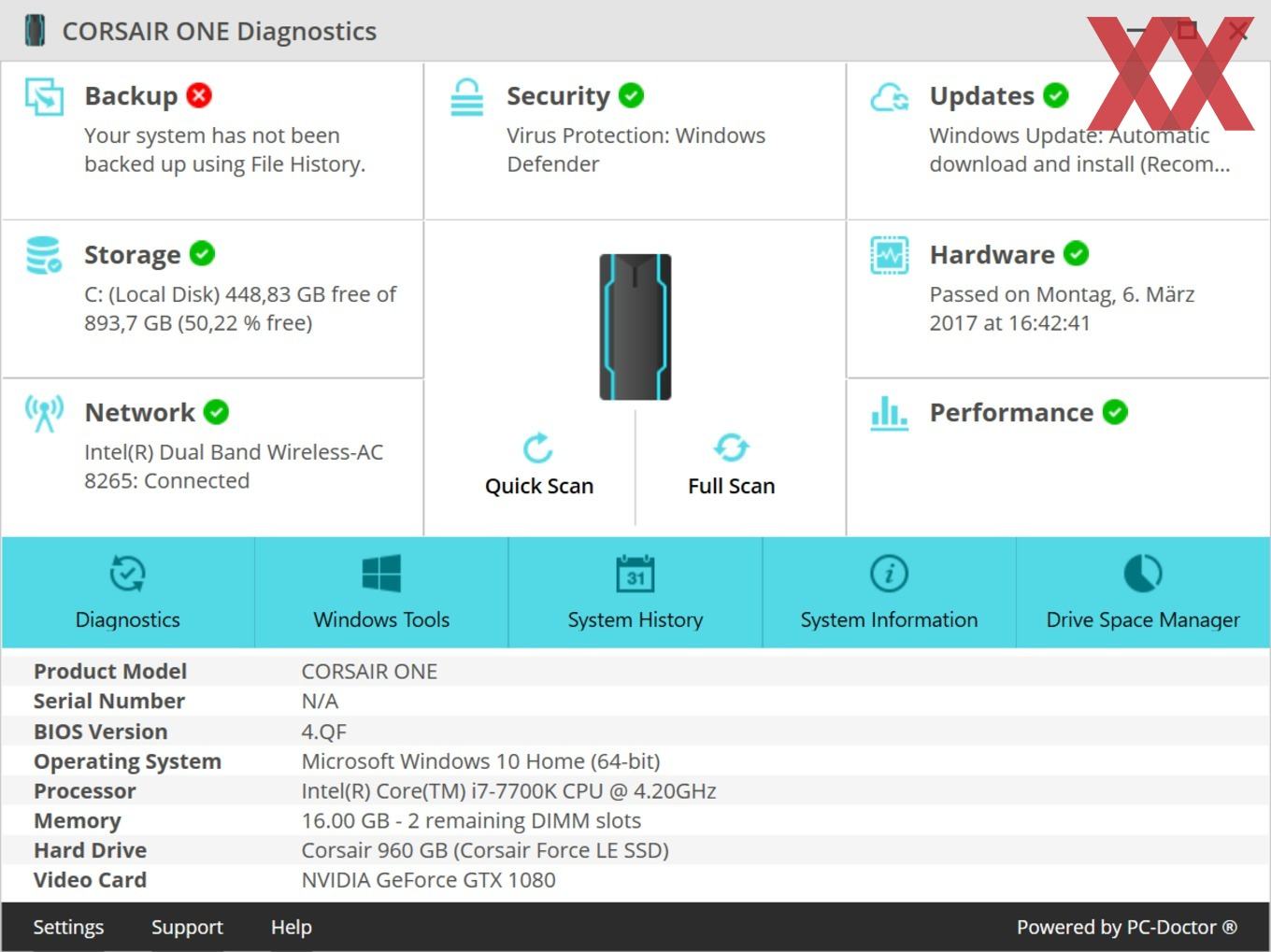Click the Updates cloud sync icon

tap(889, 97)
